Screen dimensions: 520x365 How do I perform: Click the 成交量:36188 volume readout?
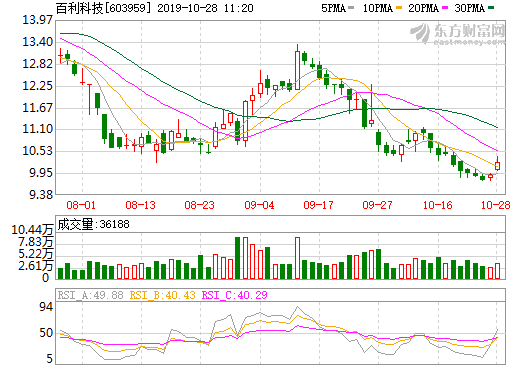click(x=93, y=224)
